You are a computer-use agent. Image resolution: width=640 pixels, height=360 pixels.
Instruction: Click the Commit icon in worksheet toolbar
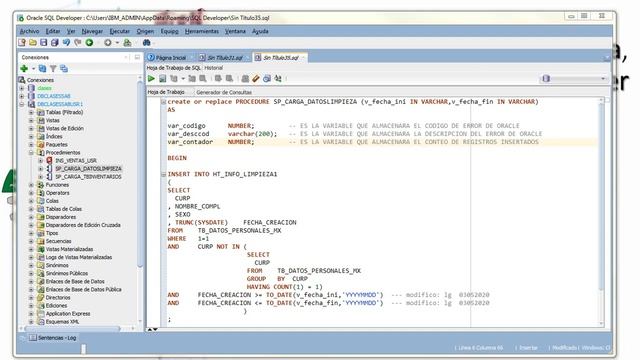pos(218,78)
